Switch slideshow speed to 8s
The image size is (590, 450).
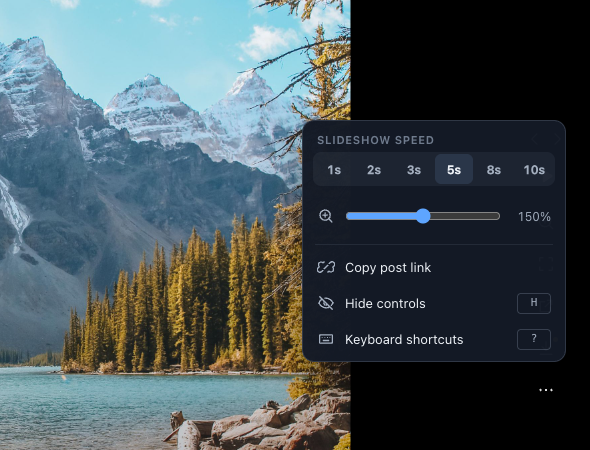(x=494, y=170)
